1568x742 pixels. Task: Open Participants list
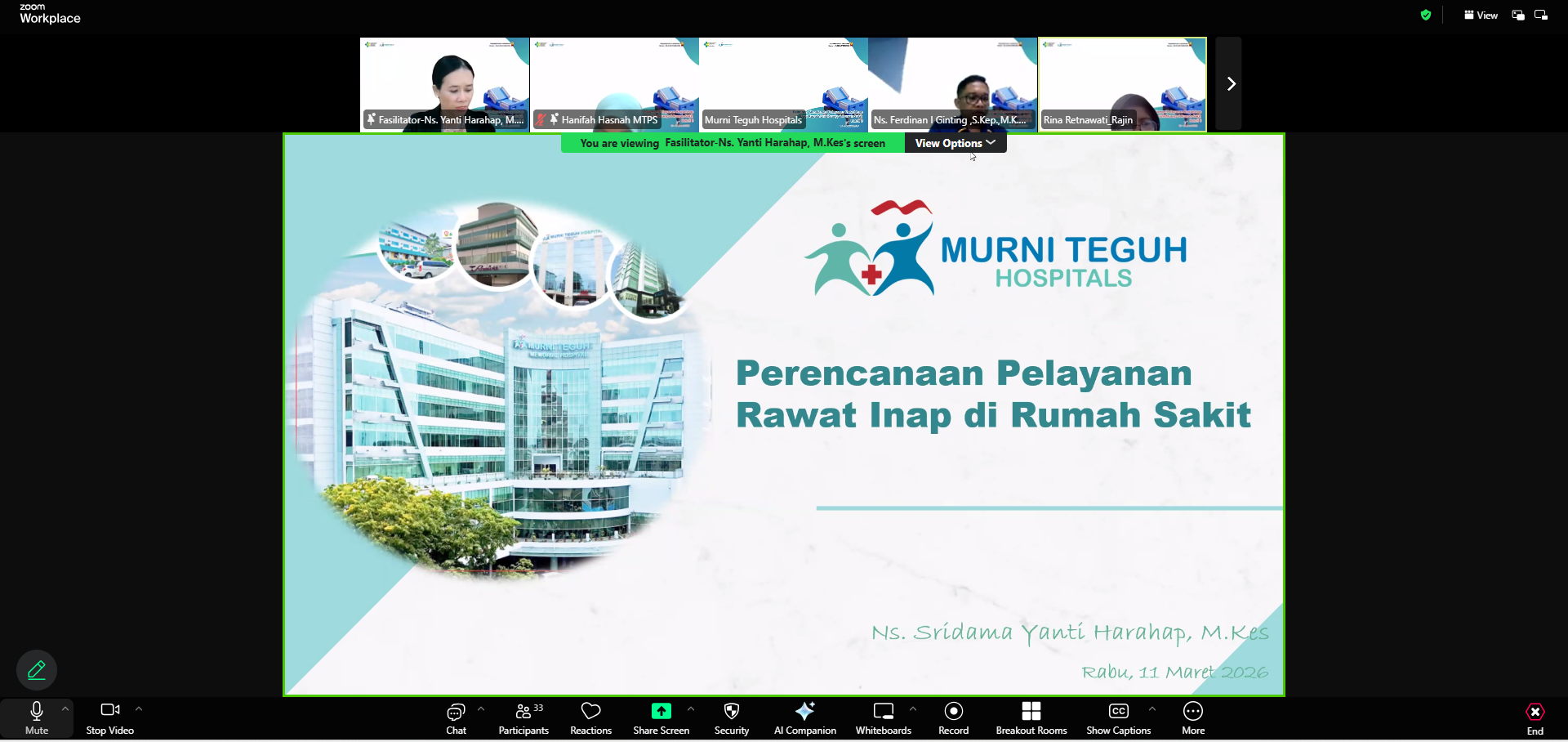coord(523,718)
